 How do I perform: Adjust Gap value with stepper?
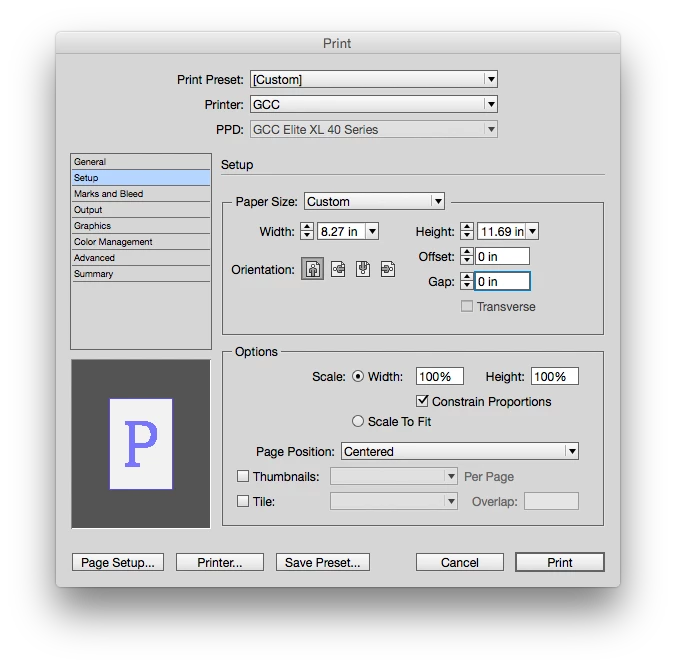(x=467, y=281)
